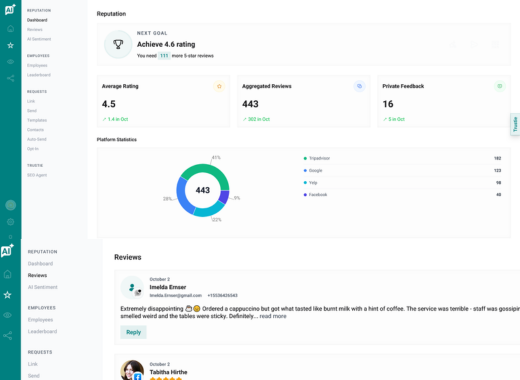The image size is (520, 380).
Task: Open Dashboard in the Dashboard screen sidebar
Action: [x=37, y=20]
